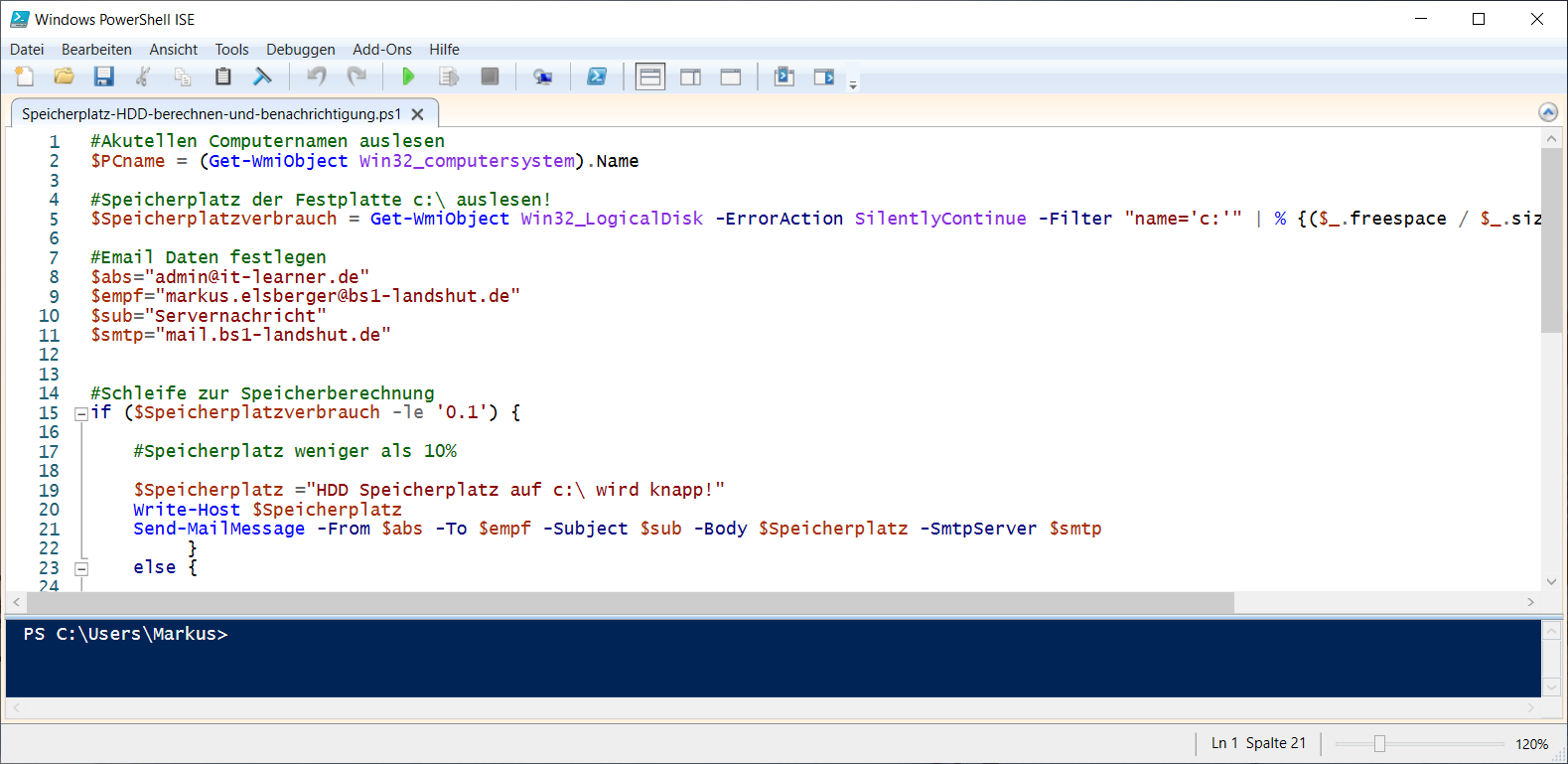Click script pane scroll-left arrow
Image resolution: width=1568 pixels, height=764 pixels.
click(16, 603)
